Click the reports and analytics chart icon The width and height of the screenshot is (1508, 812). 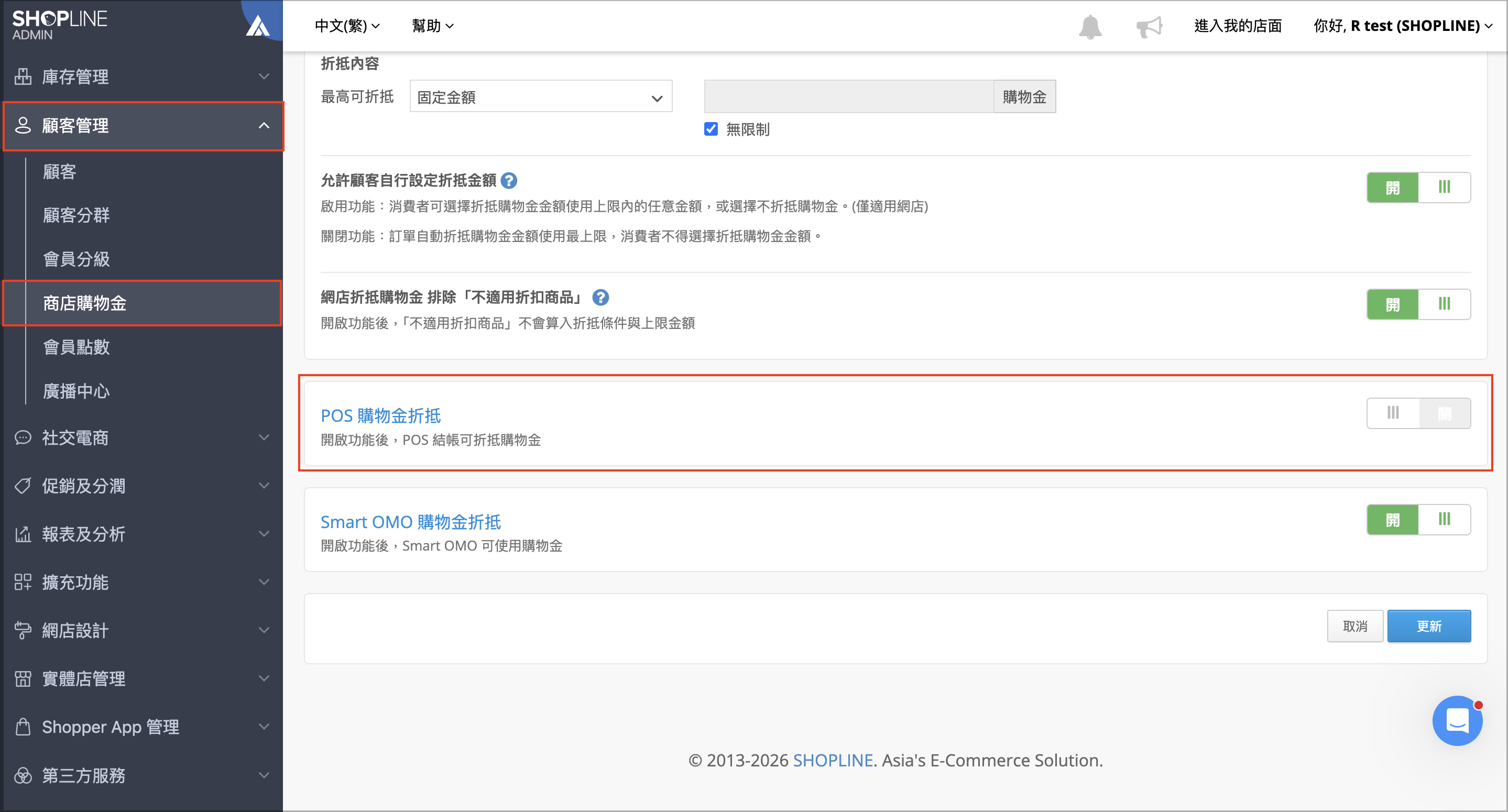pos(23,534)
